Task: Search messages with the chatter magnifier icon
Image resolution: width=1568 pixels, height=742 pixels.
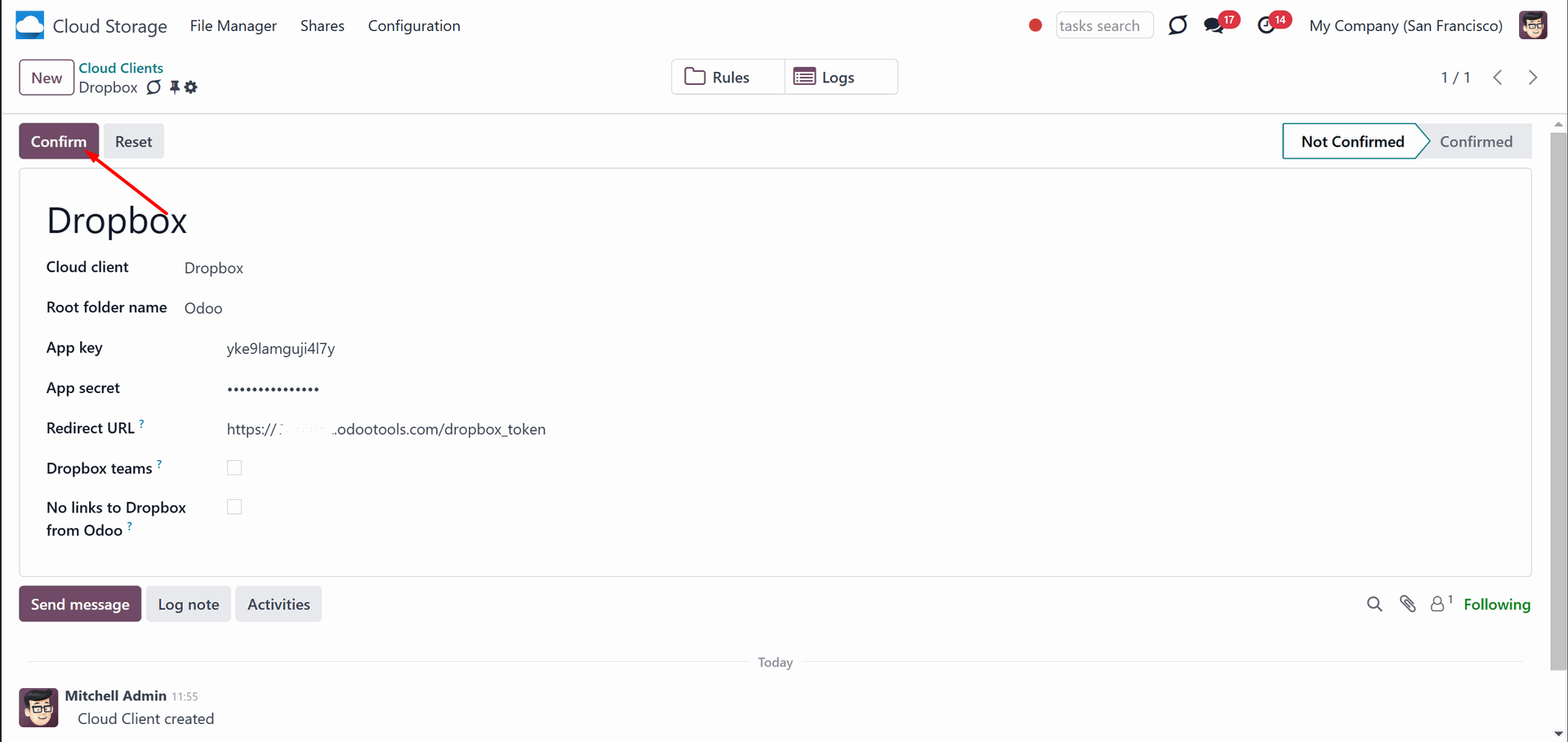Action: [x=1374, y=604]
